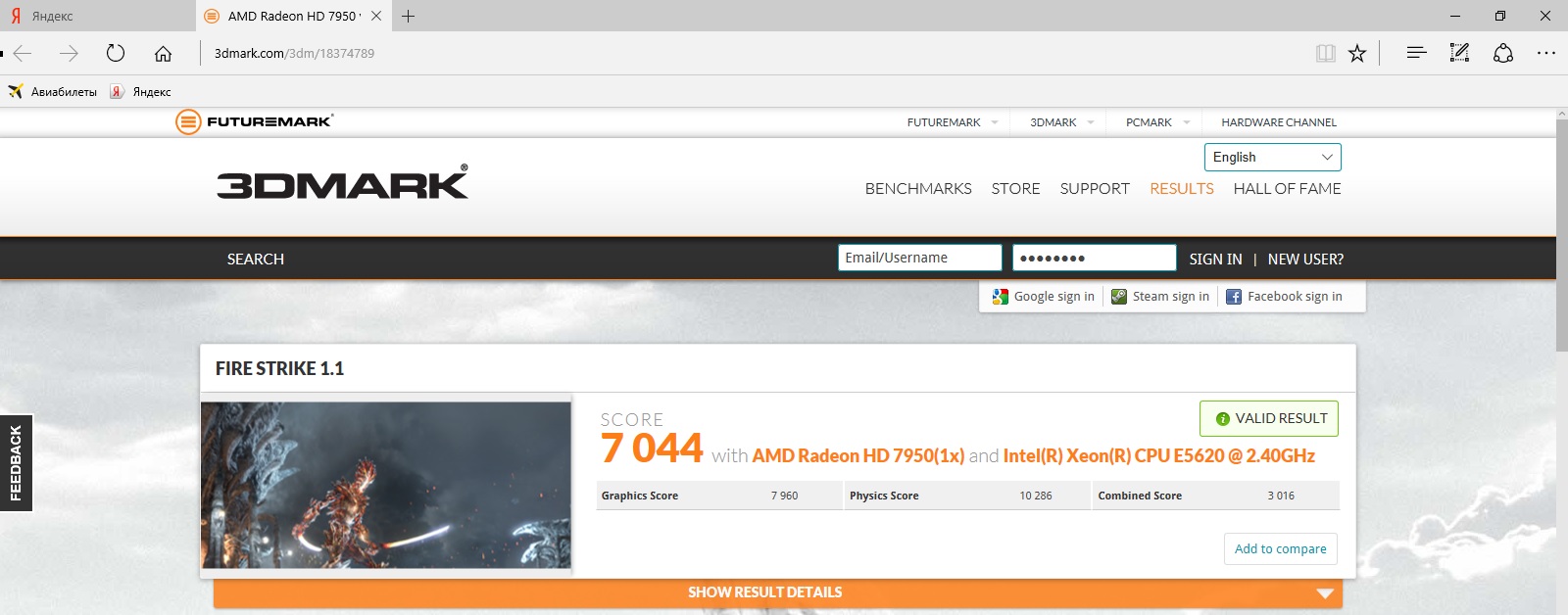Expand the 3DMARK top menu
Image resolution: width=1568 pixels, height=615 pixels.
tap(1062, 122)
